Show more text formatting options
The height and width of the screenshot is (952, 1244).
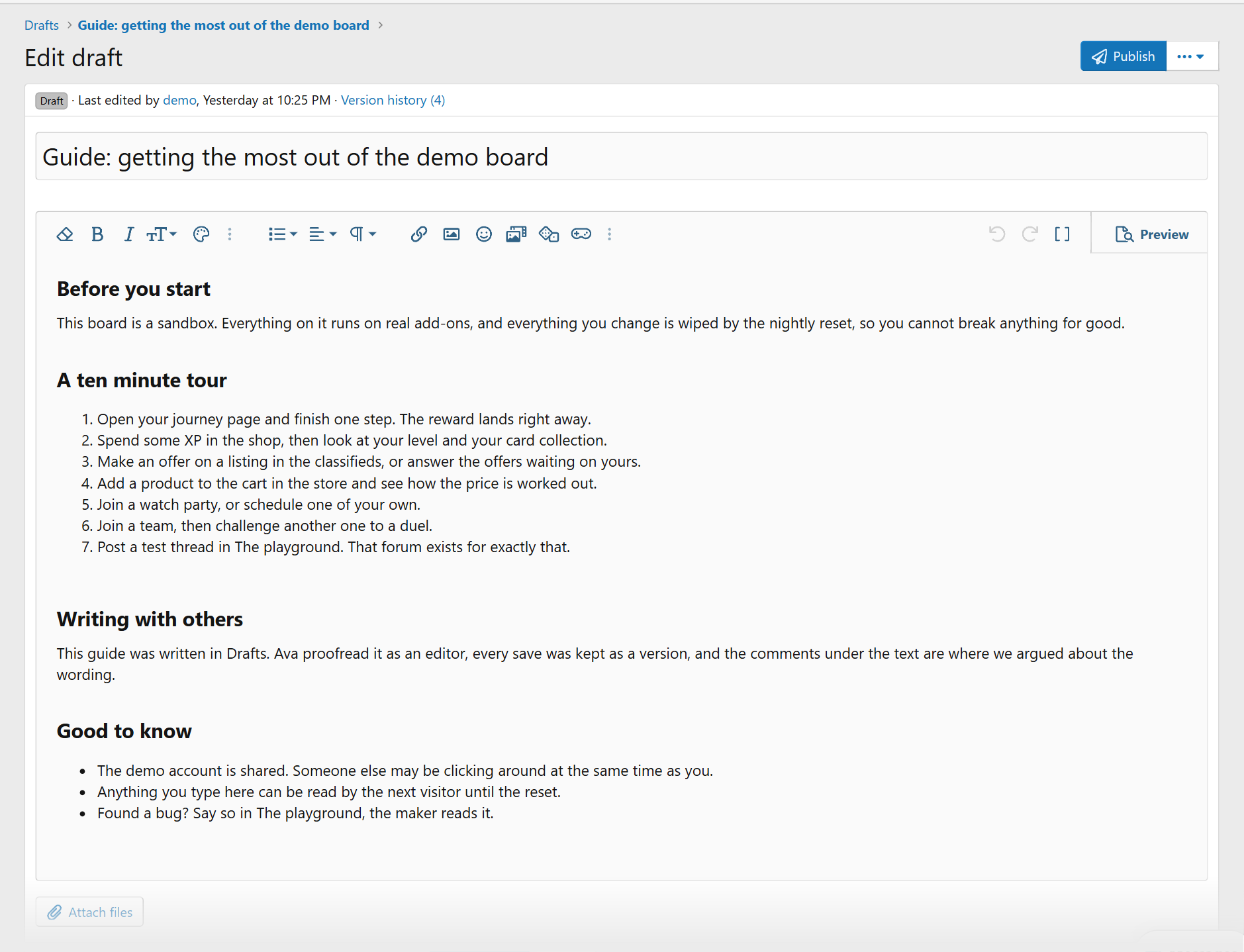click(230, 234)
